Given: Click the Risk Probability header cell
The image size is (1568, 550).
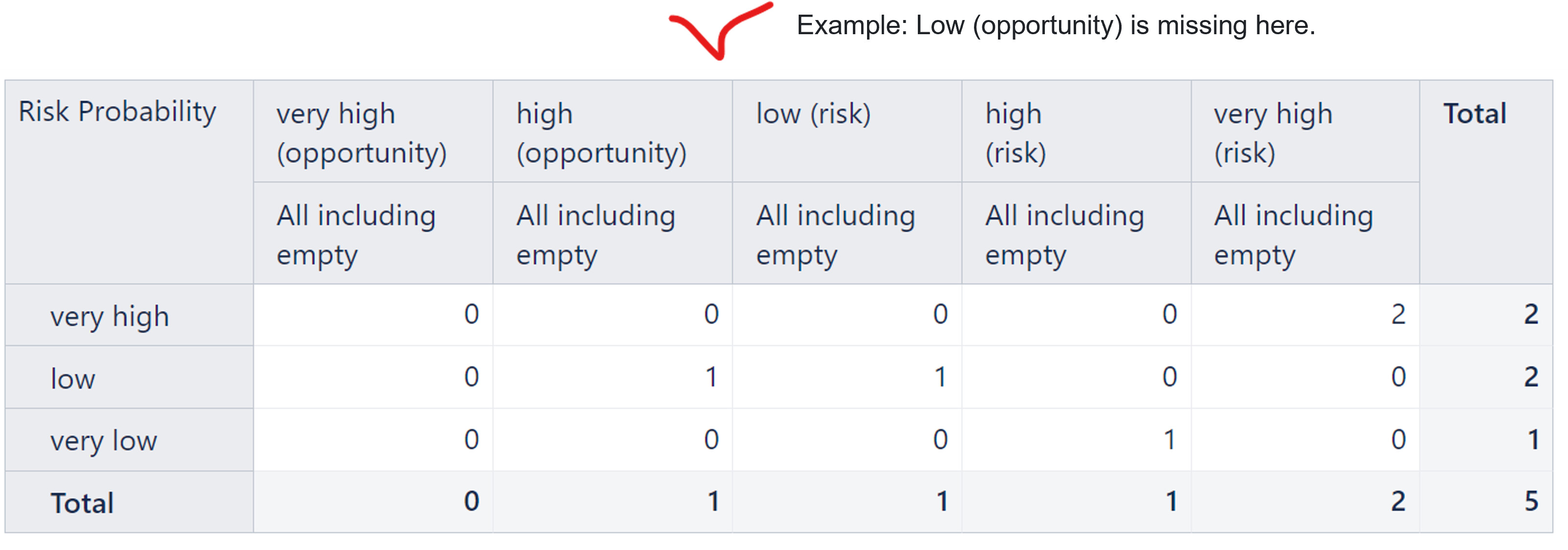Looking at the screenshot, I should (x=117, y=112).
